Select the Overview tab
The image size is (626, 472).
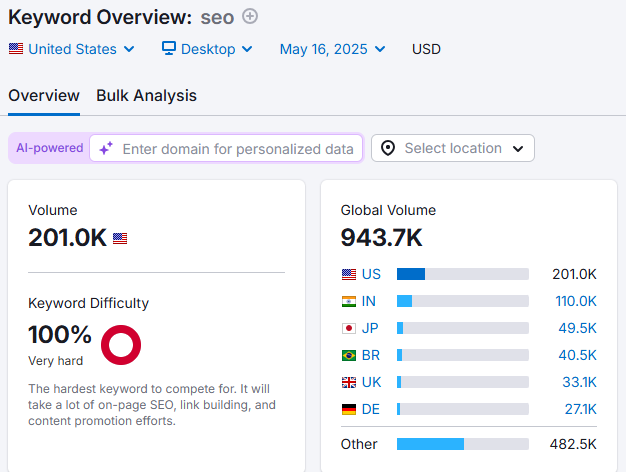[44, 96]
